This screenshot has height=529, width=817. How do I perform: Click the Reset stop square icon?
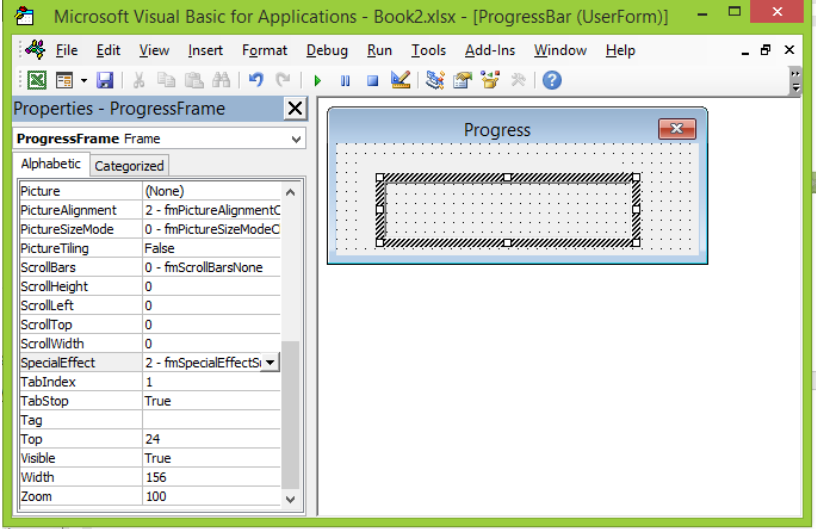click(373, 81)
